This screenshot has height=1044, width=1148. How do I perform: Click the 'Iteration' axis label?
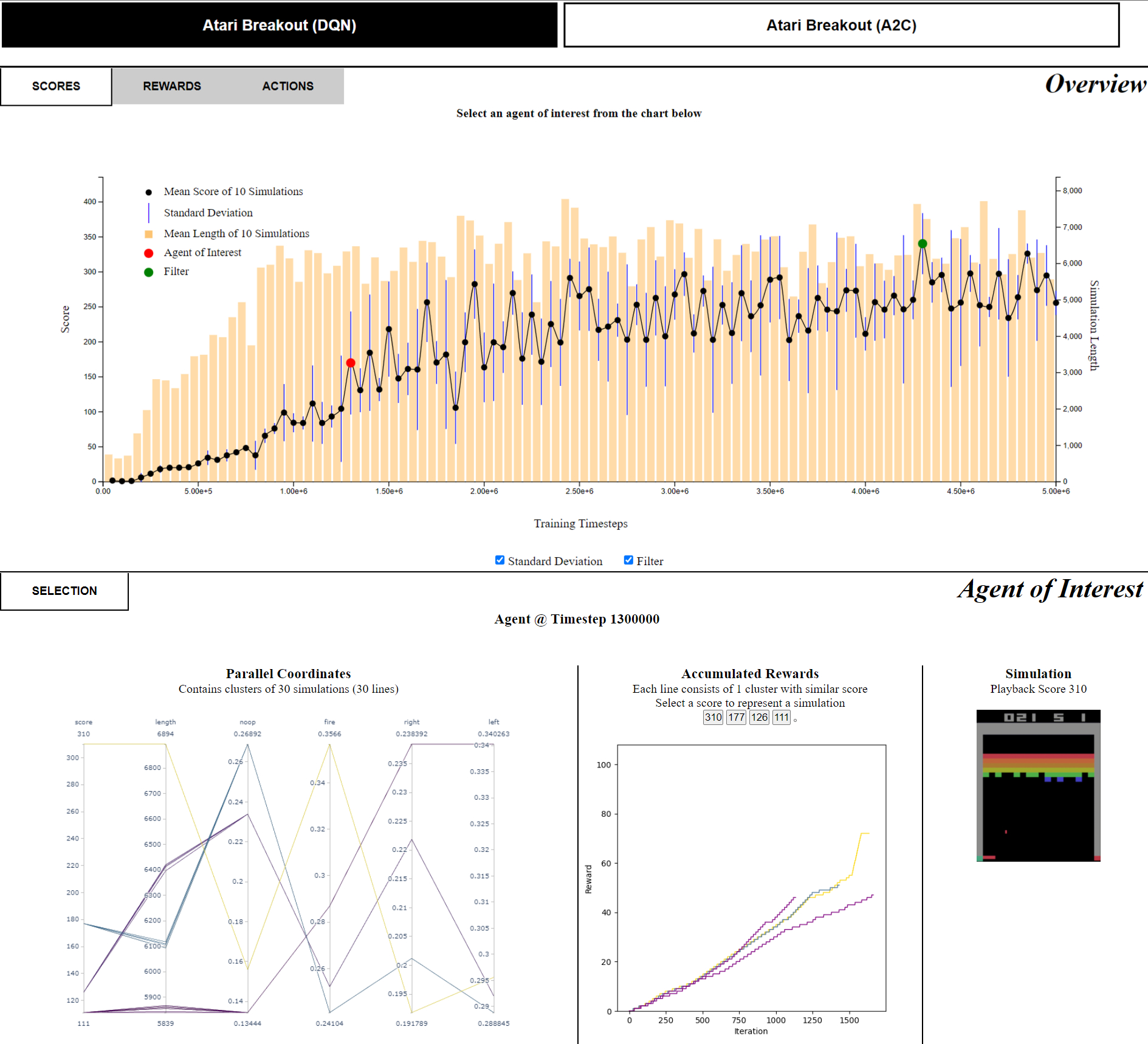(751, 1031)
